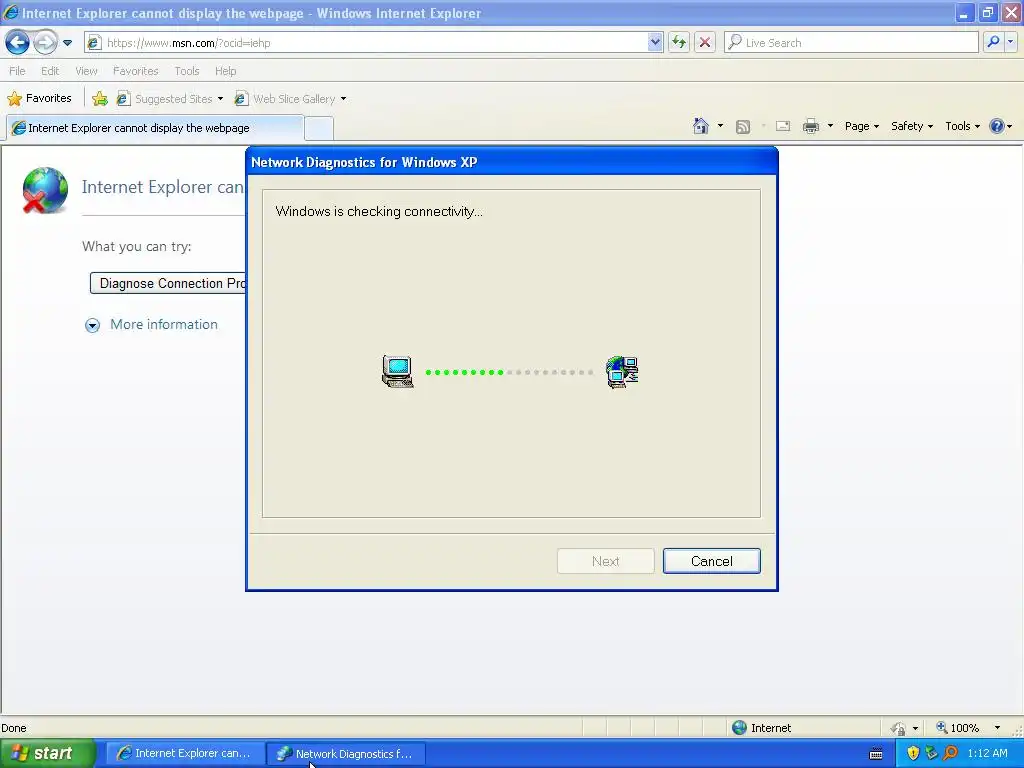Switch to Internet Explorer taskbar button
1024x768 pixels.
(185, 754)
